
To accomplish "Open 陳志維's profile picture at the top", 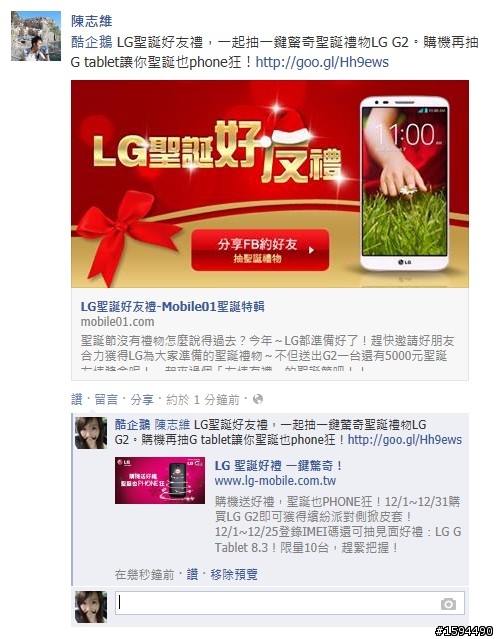I will (36, 36).
